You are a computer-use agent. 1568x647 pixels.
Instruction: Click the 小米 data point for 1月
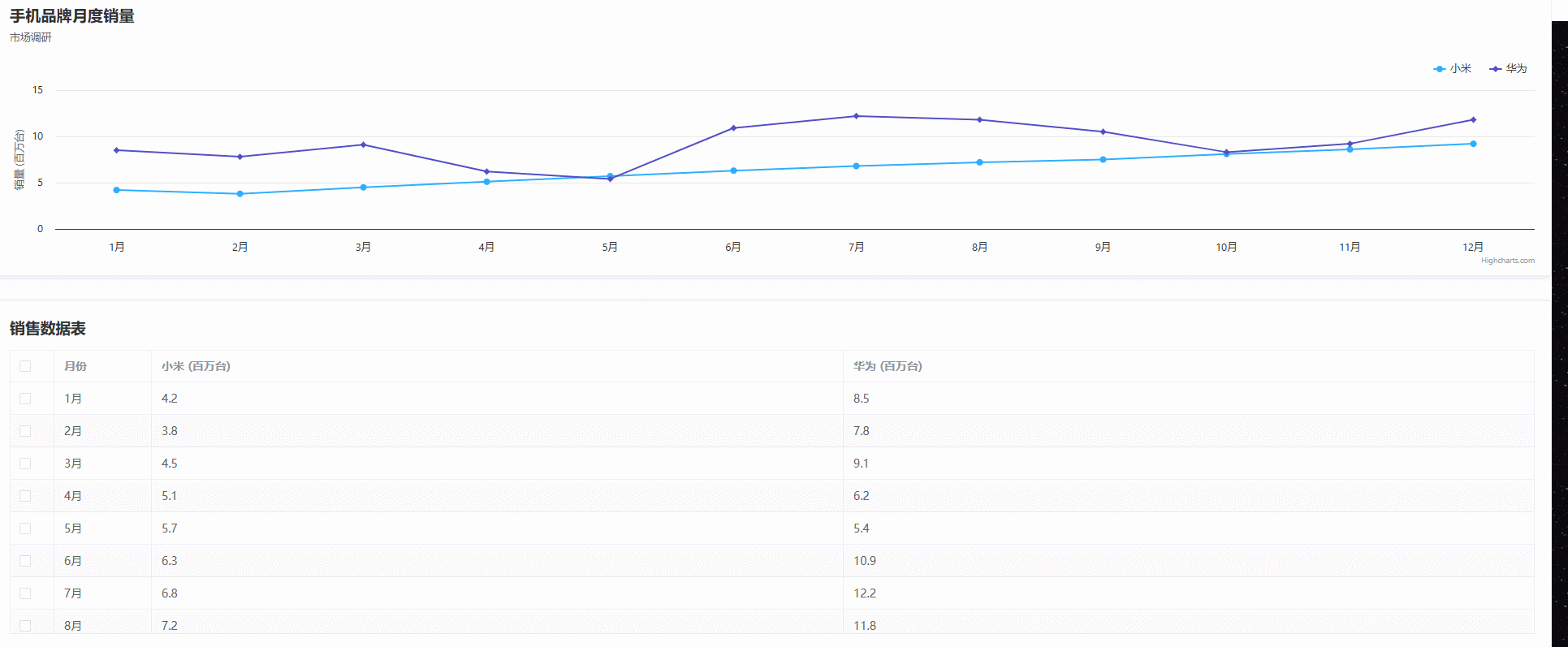pyautogui.click(x=117, y=190)
